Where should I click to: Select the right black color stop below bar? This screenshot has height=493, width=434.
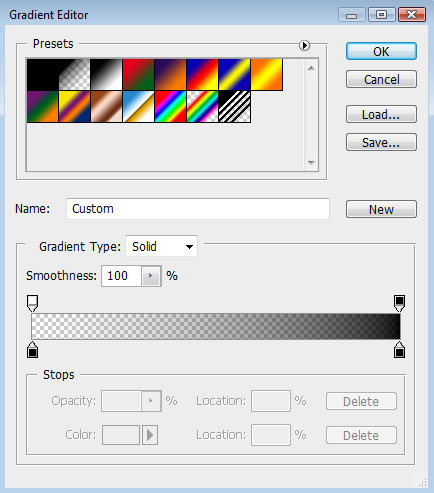(x=399, y=350)
